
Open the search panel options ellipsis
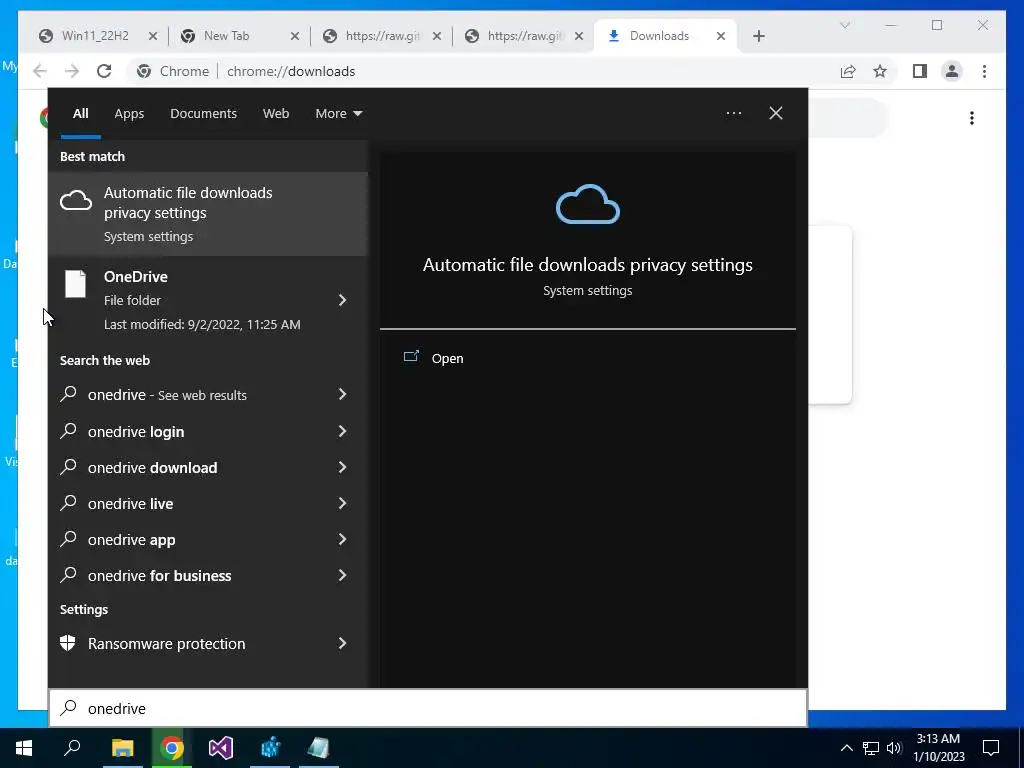tap(733, 113)
